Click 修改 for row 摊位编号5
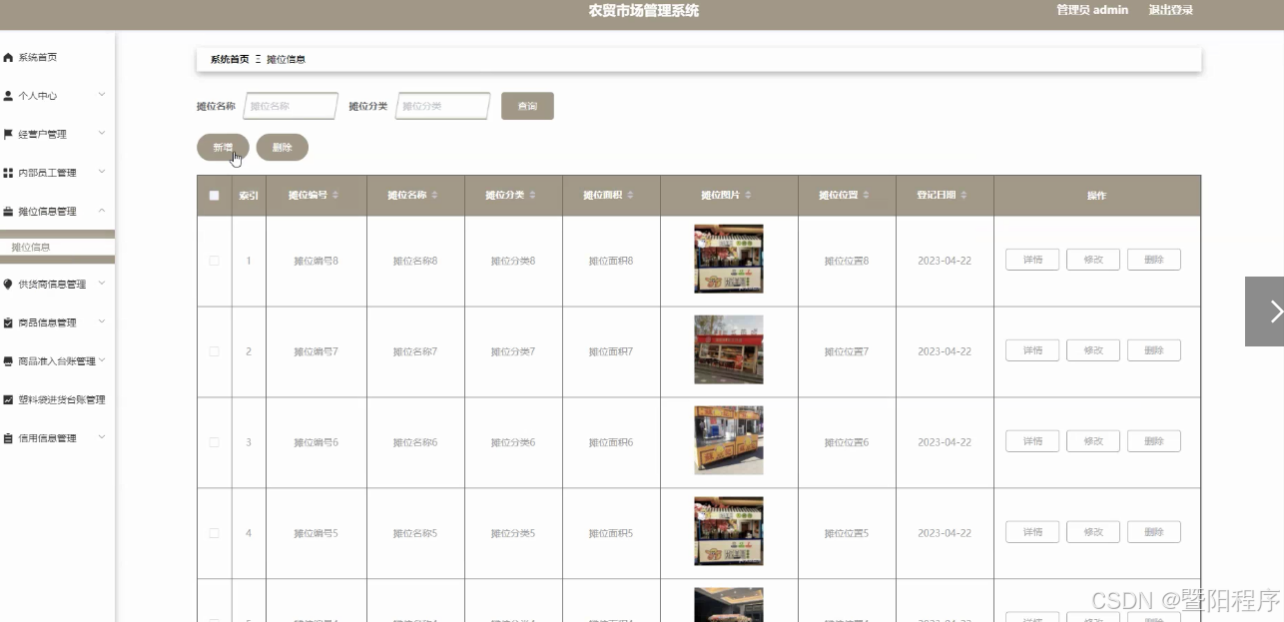The image size is (1284, 622). (1093, 532)
